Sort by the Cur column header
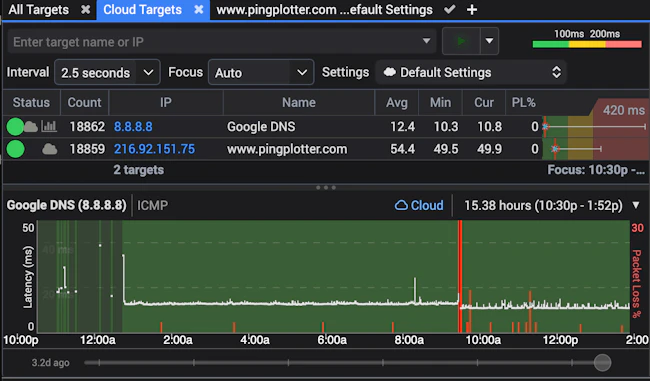 (484, 102)
